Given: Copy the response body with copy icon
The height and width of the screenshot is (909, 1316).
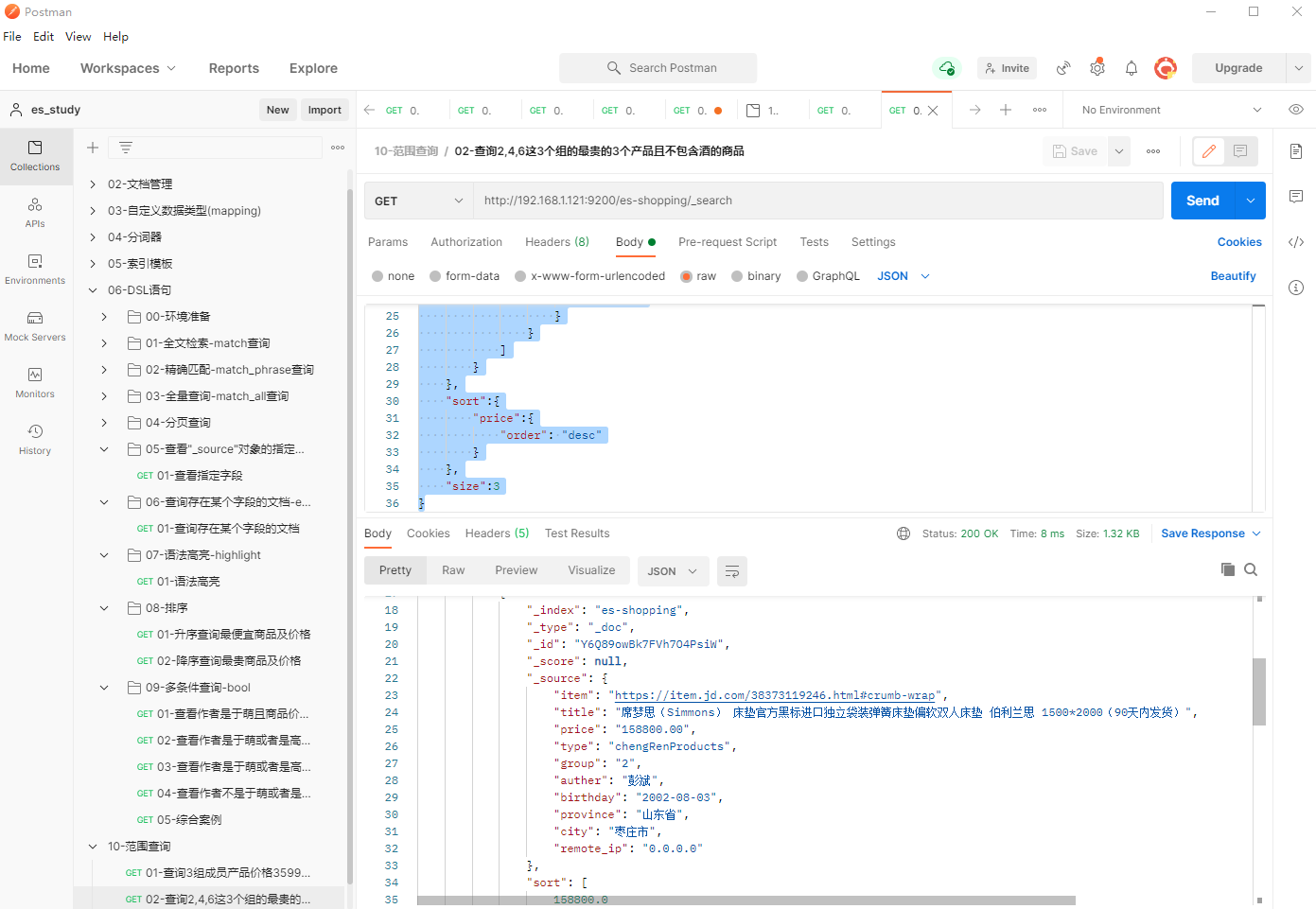Looking at the screenshot, I should tap(1227, 569).
